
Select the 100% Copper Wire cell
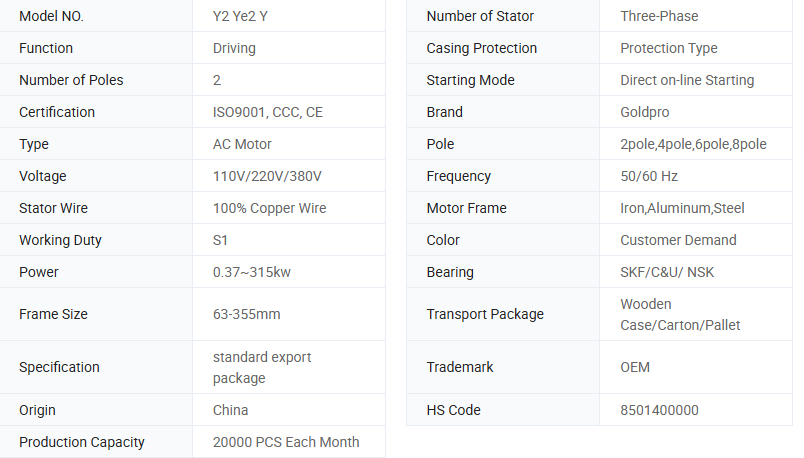point(269,208)
